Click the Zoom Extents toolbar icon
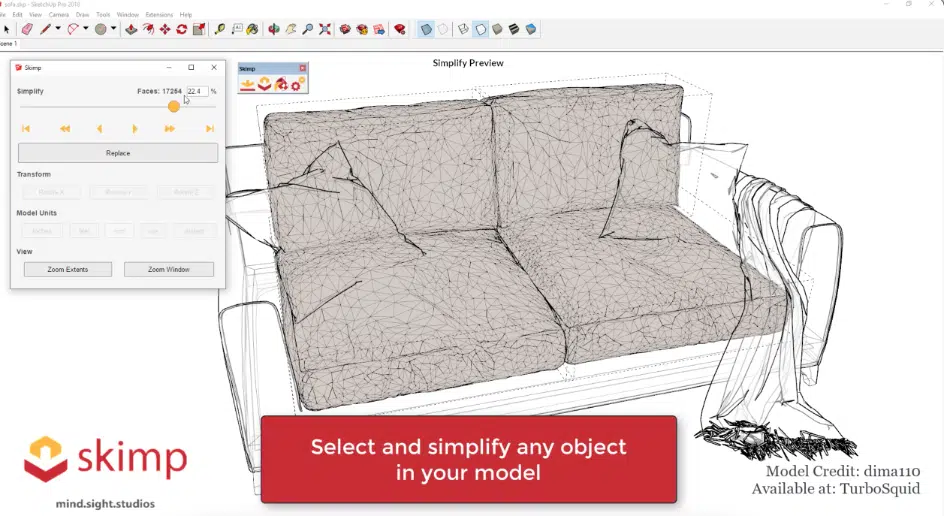 (325, 29)
